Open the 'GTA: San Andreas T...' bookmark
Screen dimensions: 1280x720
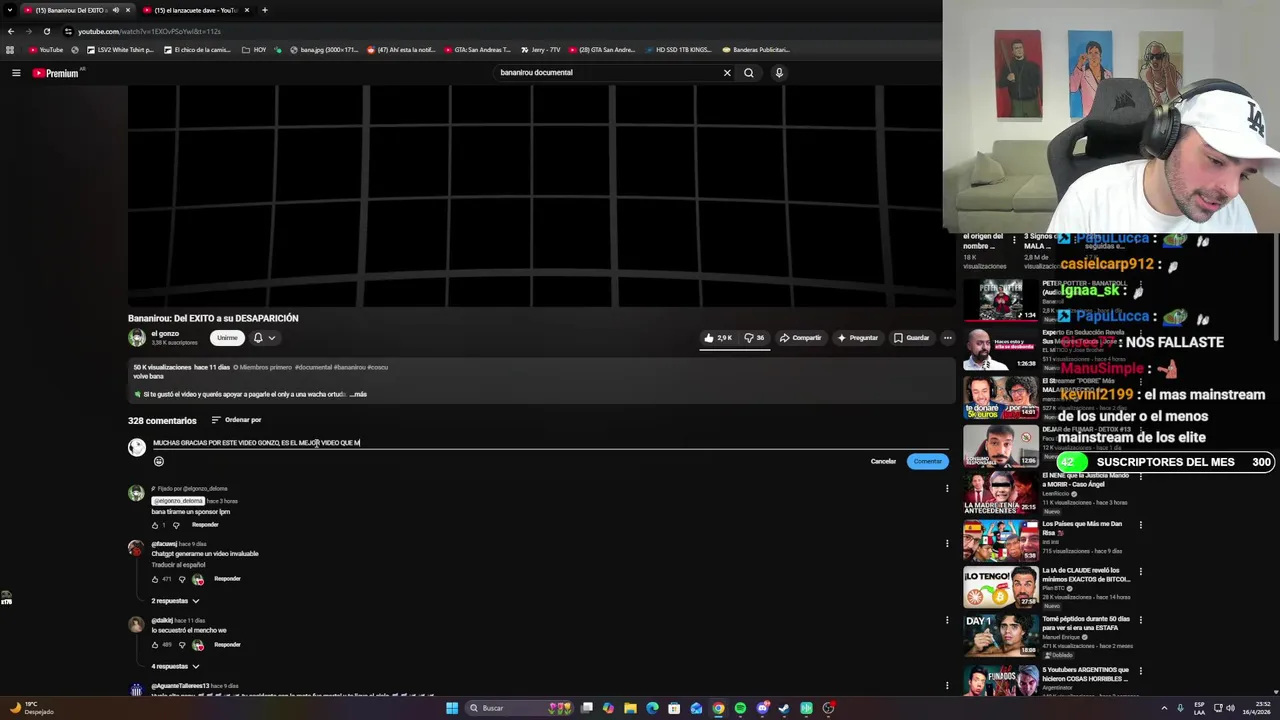click(477, 50)
